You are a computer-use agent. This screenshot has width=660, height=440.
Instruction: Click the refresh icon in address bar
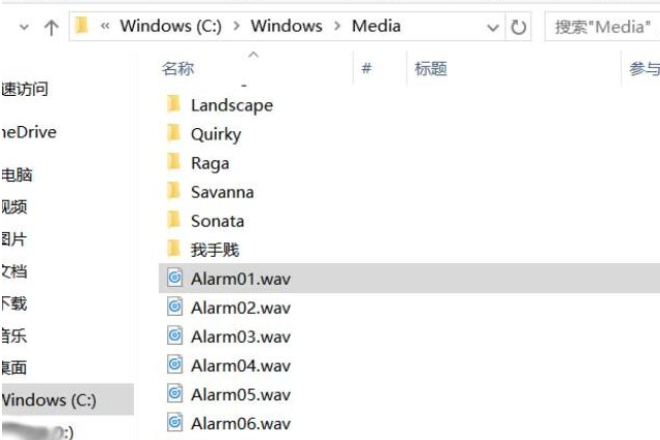[519, 27]
